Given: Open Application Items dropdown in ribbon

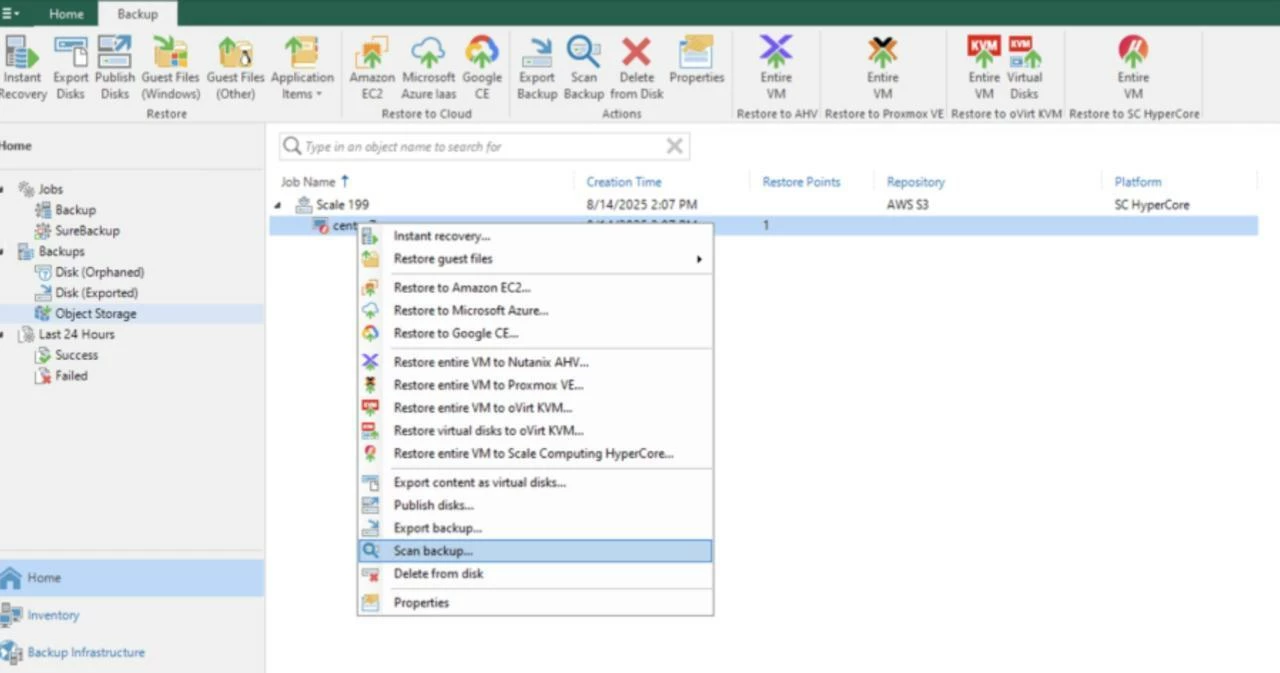Looking at the screenshot, I should (301, 67).
